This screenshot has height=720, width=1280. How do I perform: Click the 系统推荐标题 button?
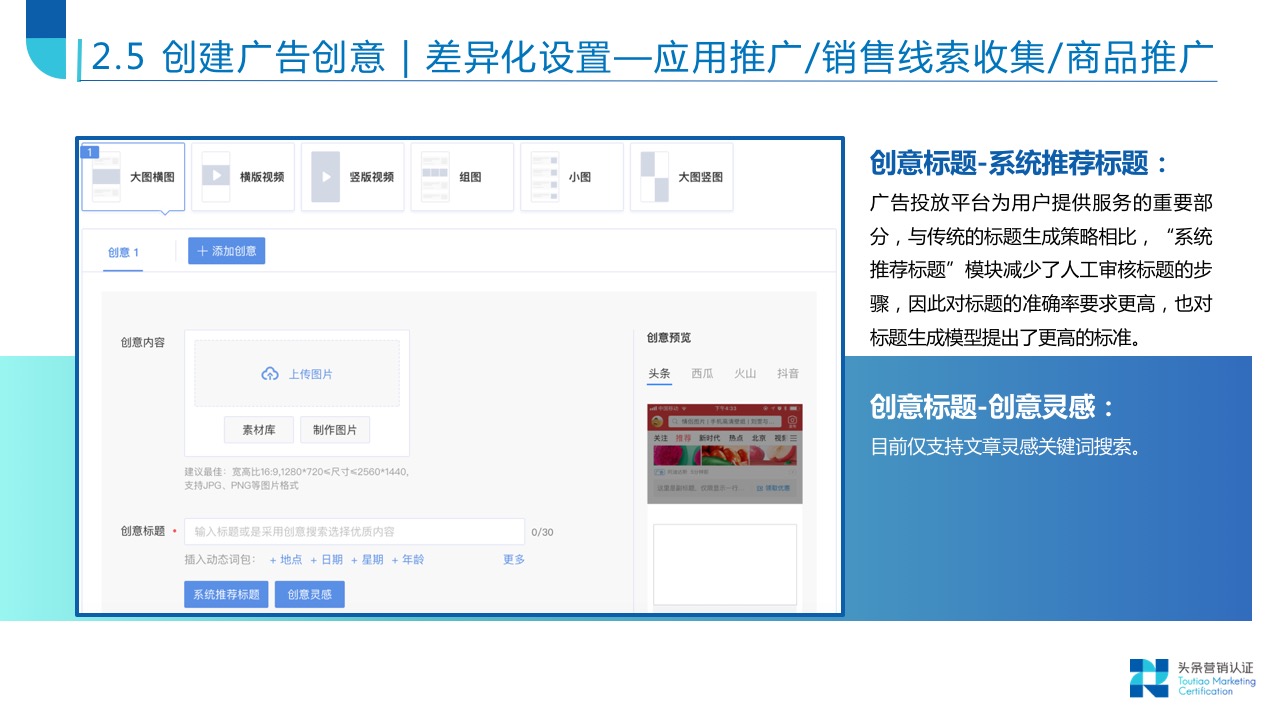coord(226,594)
